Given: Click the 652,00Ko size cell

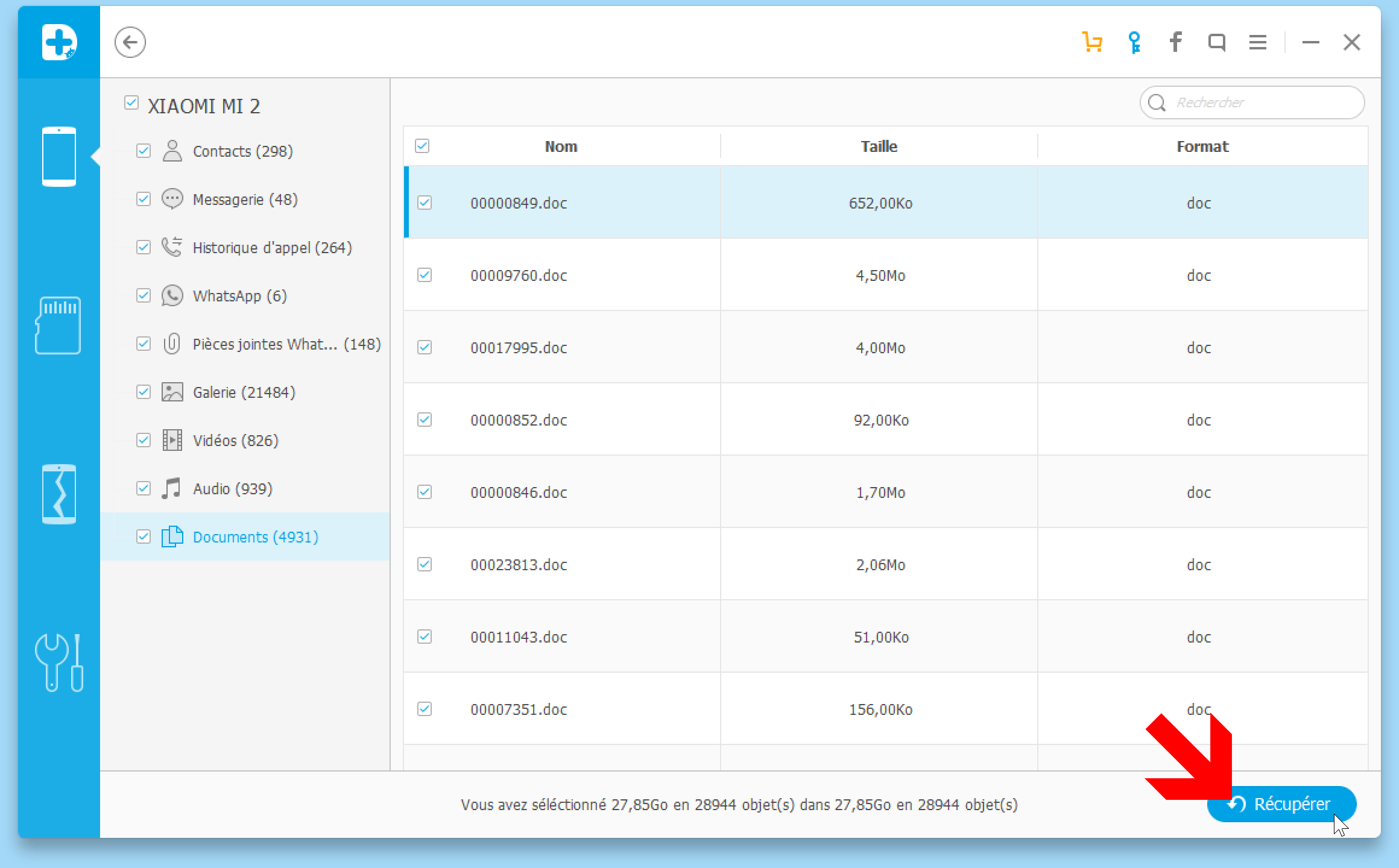Looking at the screenshot, I should click(x=880, y=203).
